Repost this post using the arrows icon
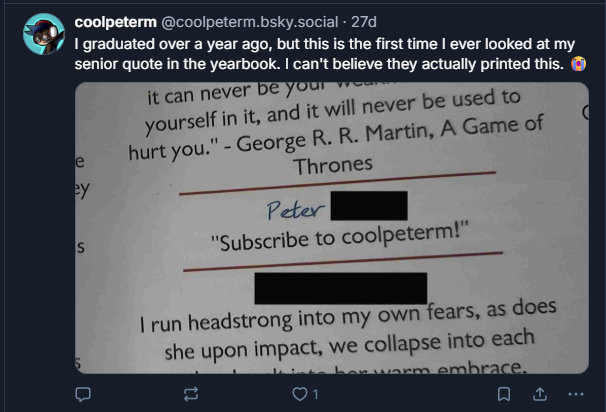606x412 pixels. tap(191, 395)
